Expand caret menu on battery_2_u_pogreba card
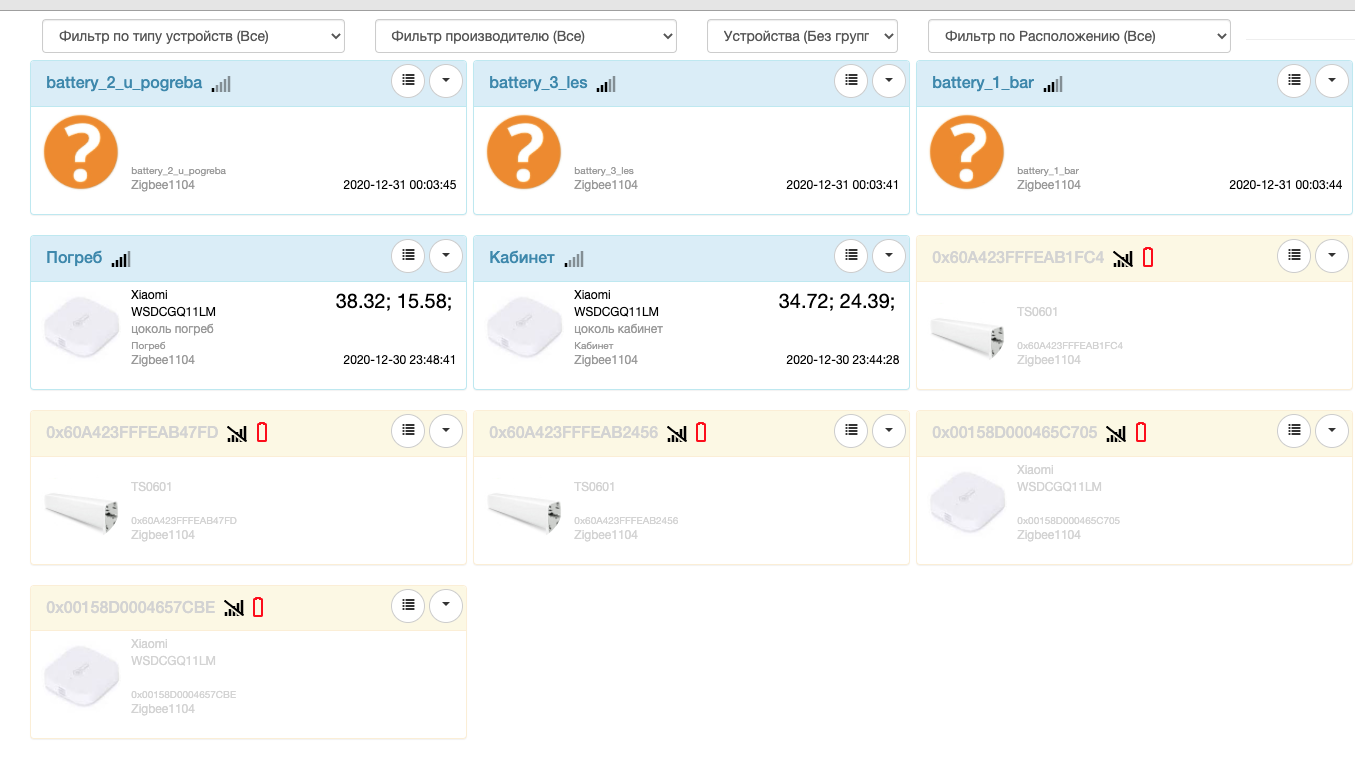 click(x=446, y=80)
